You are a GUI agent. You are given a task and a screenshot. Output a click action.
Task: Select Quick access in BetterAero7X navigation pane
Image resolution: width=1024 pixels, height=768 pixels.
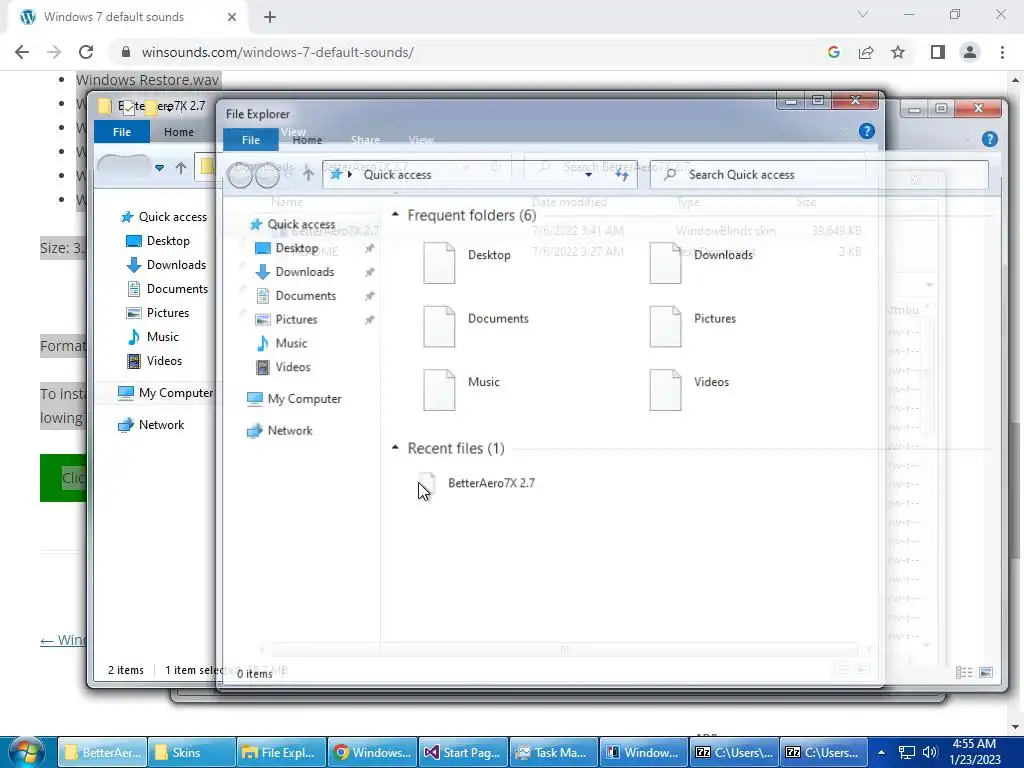pos(164,217)
